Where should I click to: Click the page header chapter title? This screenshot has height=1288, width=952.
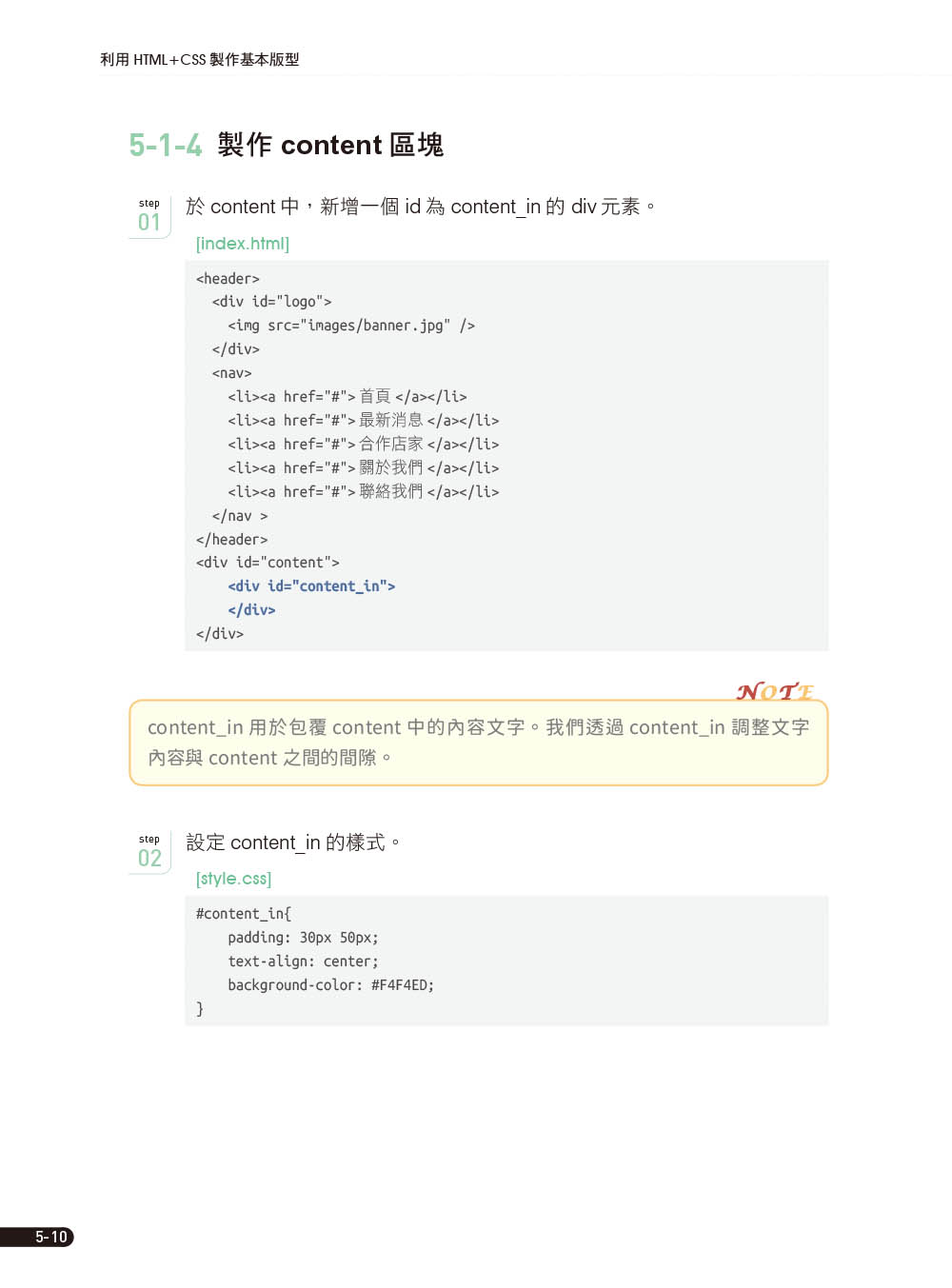point(200,59)
